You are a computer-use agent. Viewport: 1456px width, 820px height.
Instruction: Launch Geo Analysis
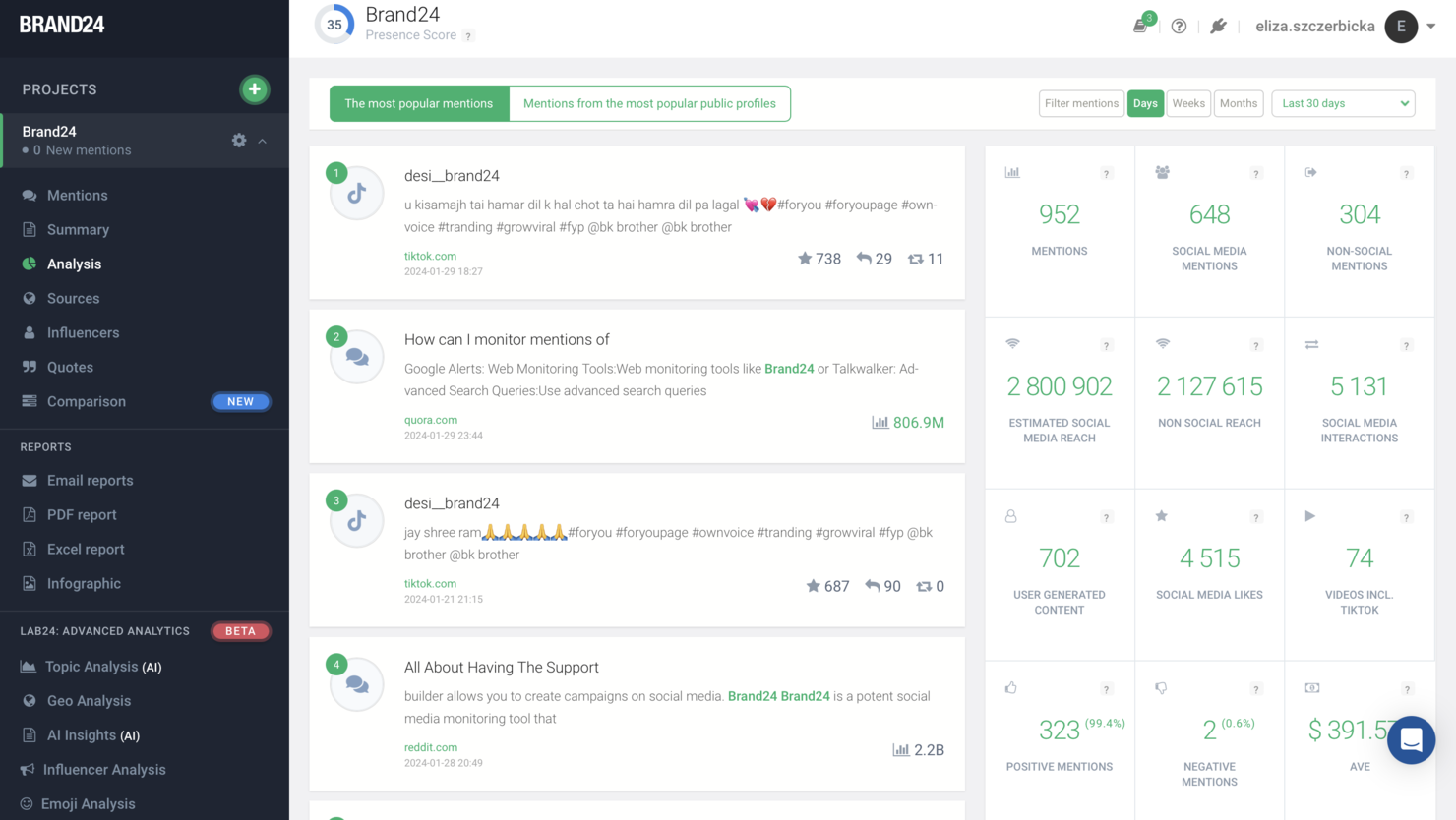[90, 700]
